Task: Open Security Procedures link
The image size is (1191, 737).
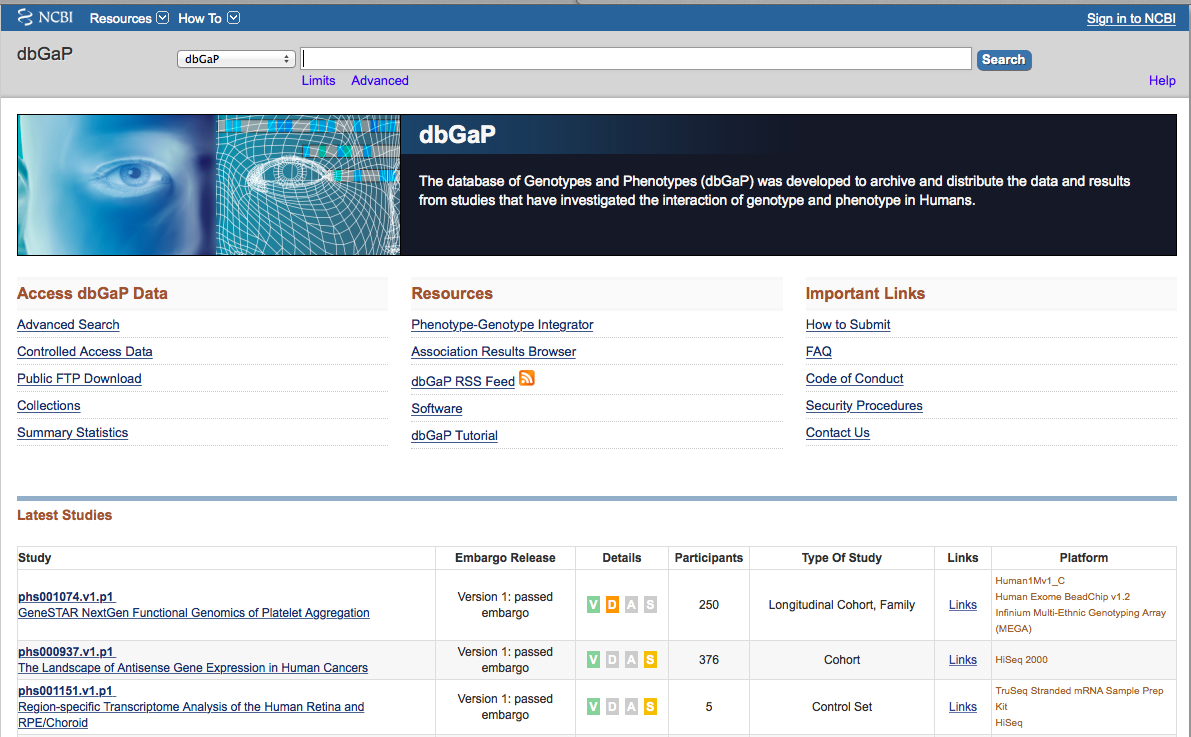Action: click(864, 406)
